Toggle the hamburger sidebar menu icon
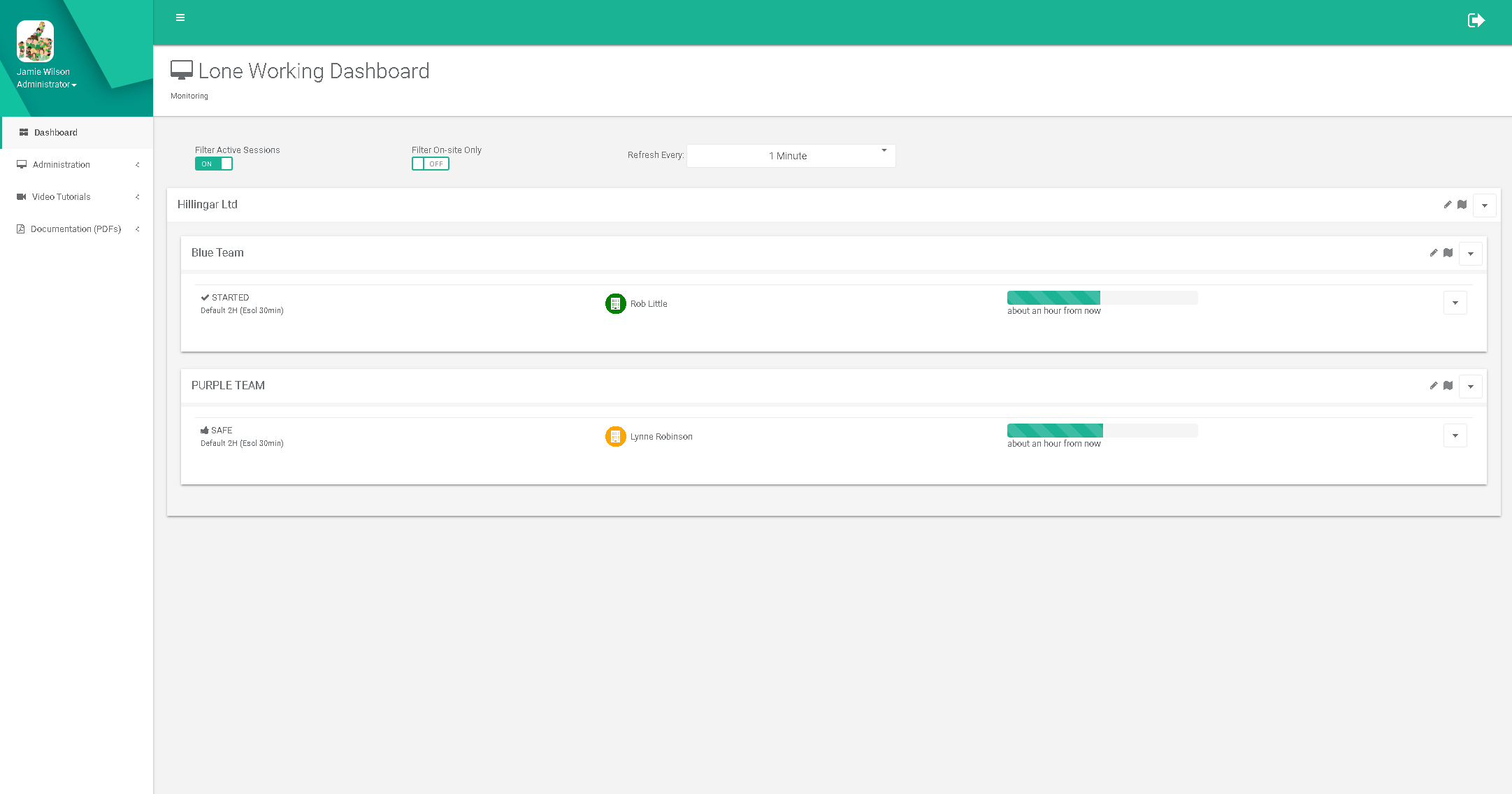The height and width of the screenshot is (794, 1512). point(180,17)
